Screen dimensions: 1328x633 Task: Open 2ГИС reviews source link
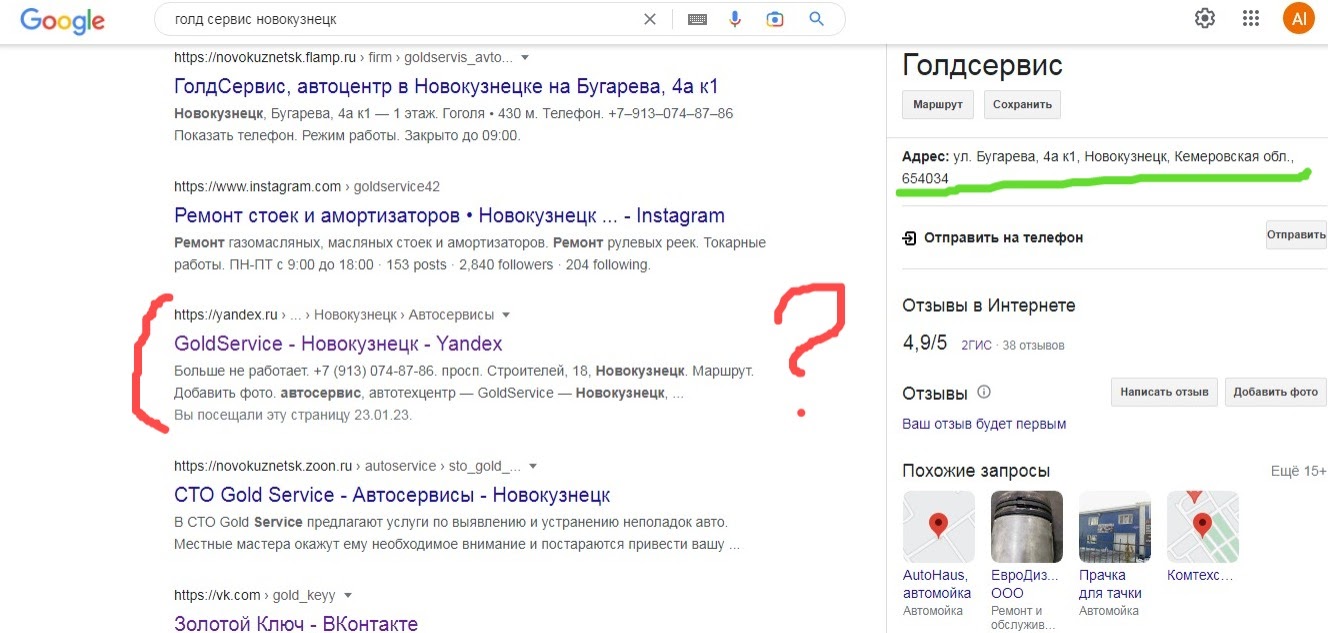[x=976, y=345]
